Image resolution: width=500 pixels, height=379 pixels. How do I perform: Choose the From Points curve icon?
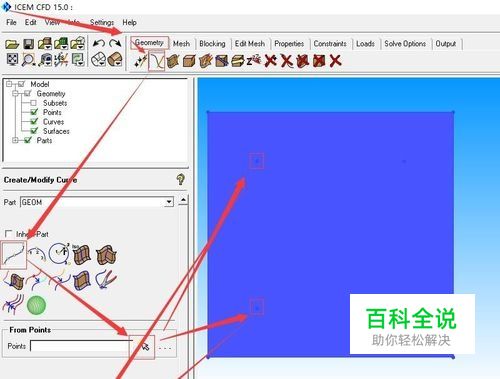14,255
